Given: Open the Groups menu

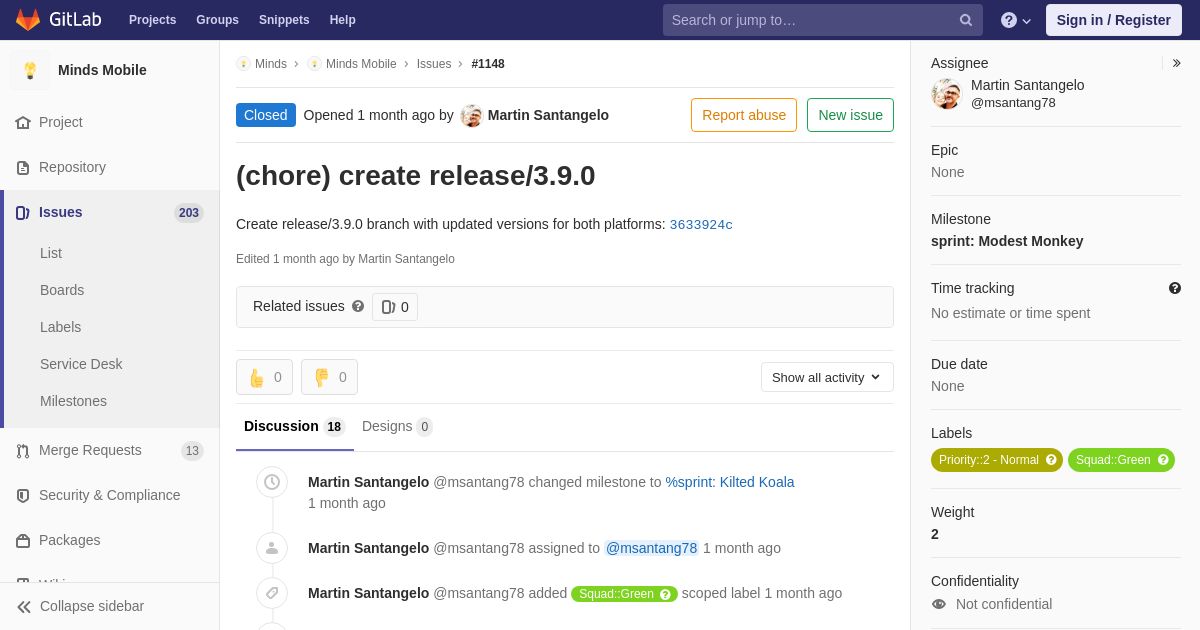Looking at the screenshot, I should pyautogui.click(x=217, y=20).
